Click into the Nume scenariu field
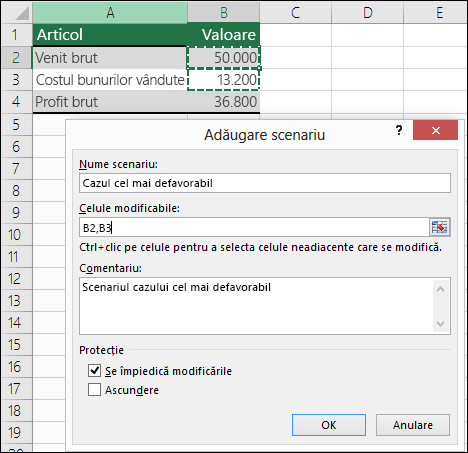468x453 pixels. 265,183
